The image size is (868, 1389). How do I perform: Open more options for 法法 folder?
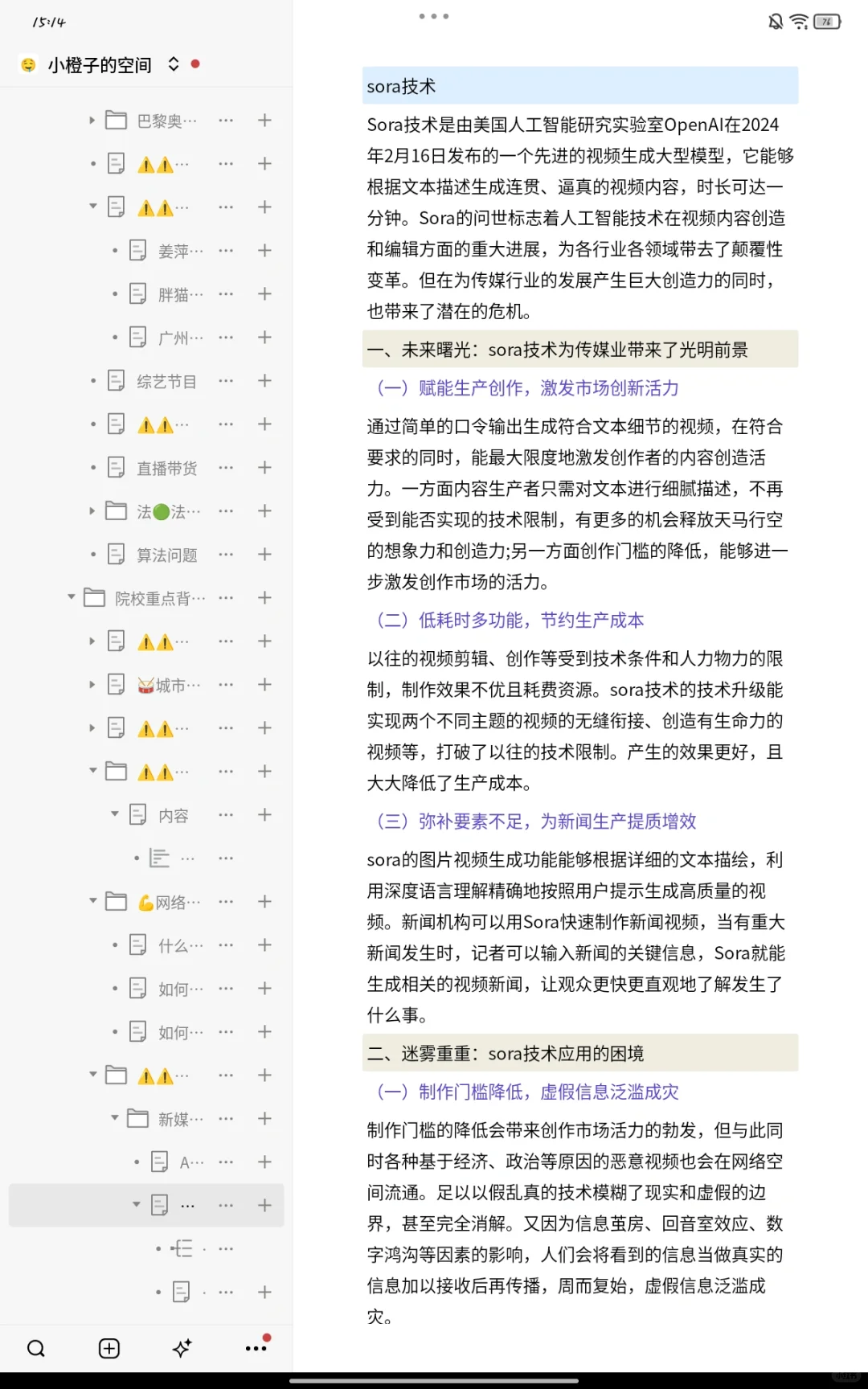226,511
